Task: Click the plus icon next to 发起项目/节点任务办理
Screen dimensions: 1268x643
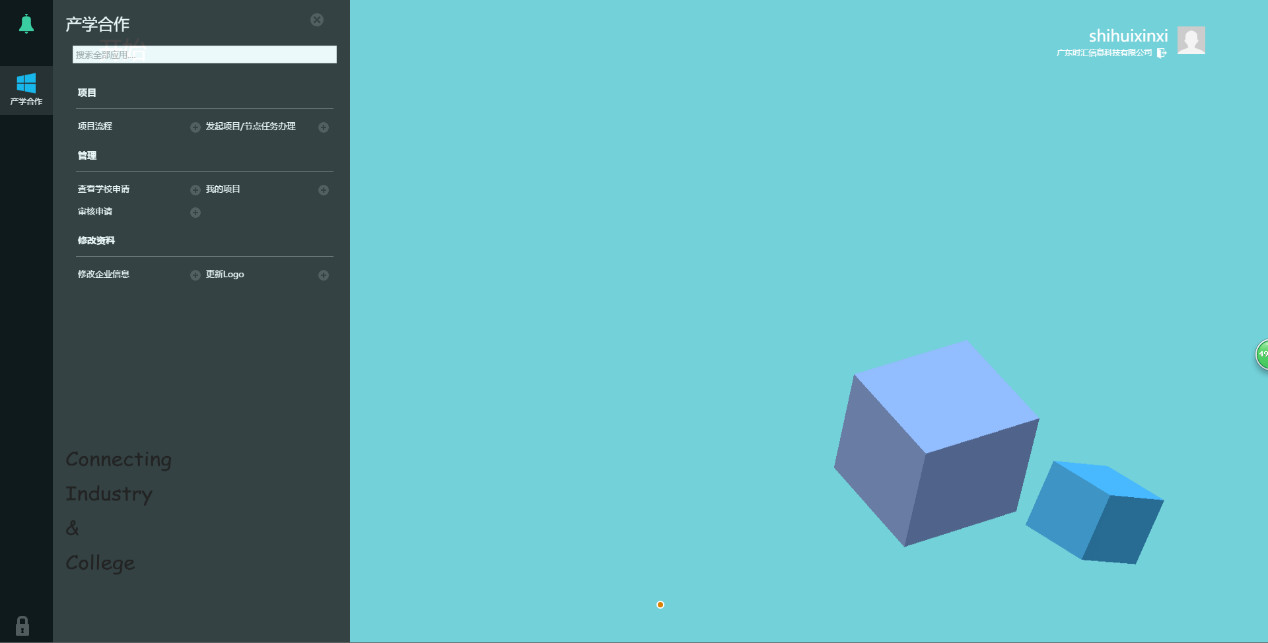Action: (x=323, y=127)
